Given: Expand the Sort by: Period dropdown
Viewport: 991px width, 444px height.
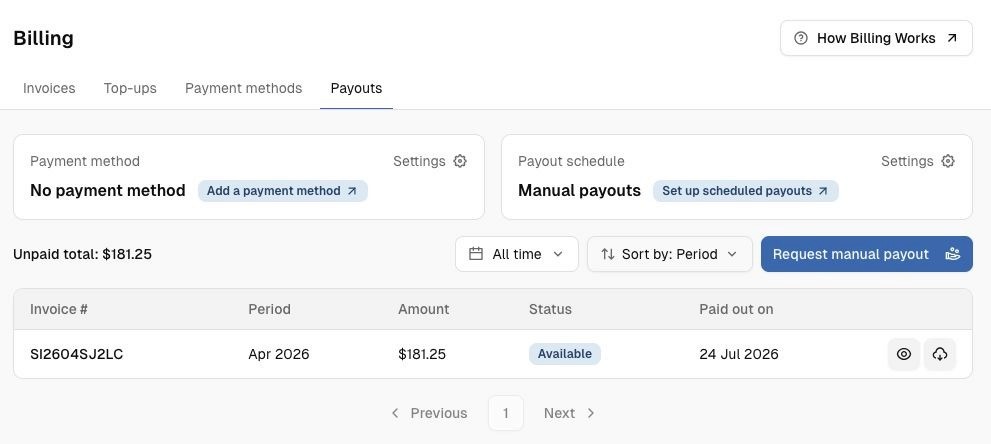Looking at the screenshot, I should click(x=670, y=254).
